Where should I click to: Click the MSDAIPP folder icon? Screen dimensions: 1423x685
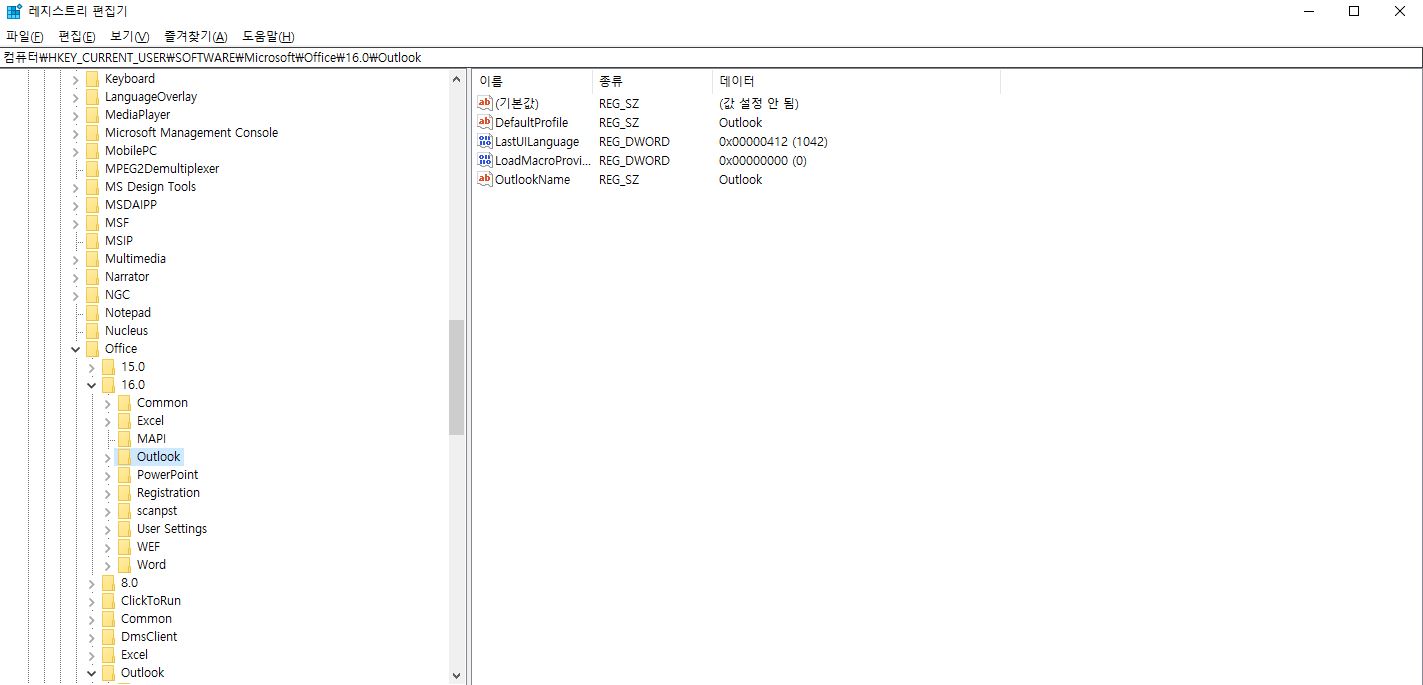coord(93,205)
